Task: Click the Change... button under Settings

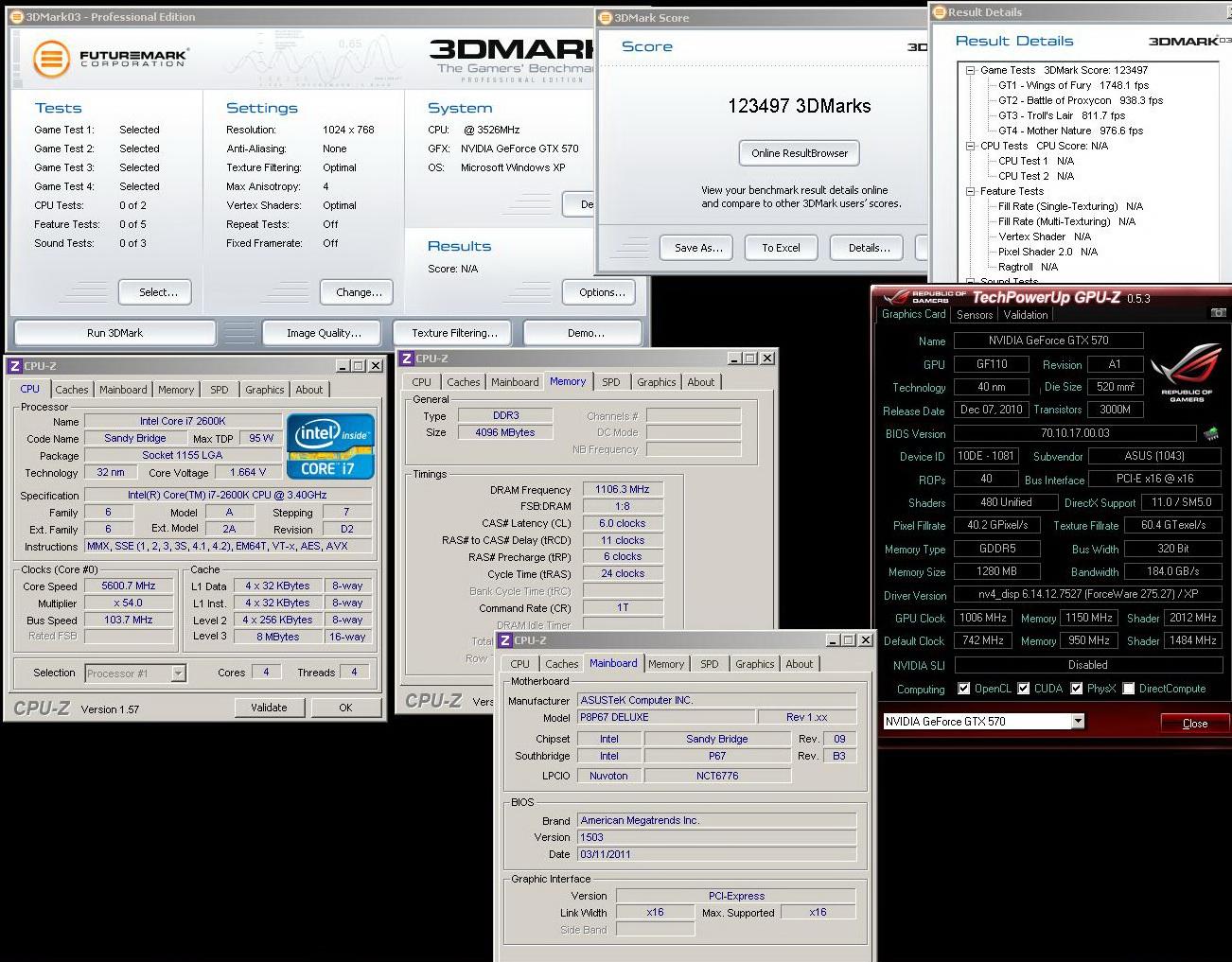Action: (358, 292)
